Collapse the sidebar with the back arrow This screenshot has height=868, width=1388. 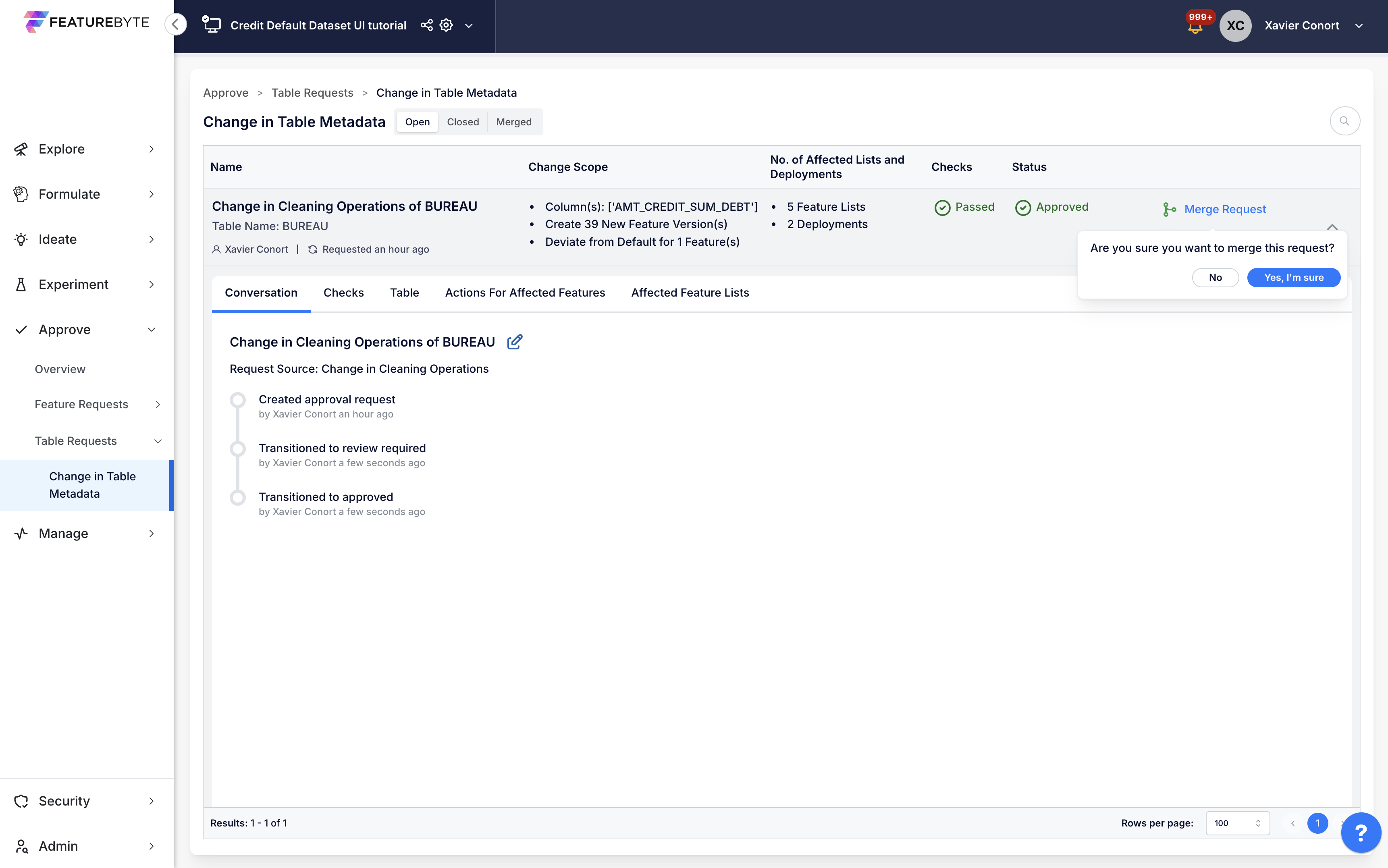[x=176, y=24]
